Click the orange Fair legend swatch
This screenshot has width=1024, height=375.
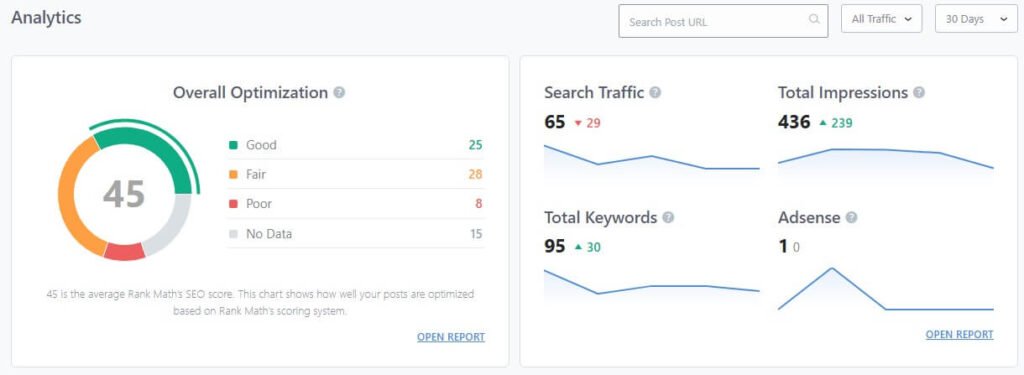click(233, 174)
